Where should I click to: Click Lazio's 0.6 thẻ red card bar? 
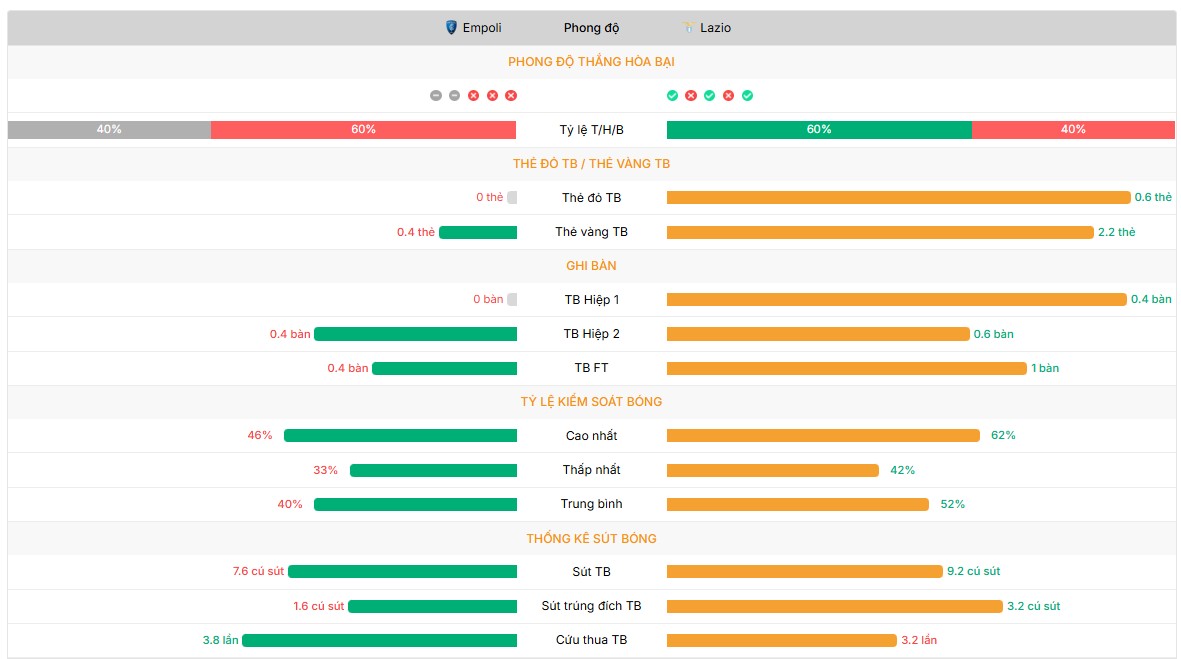(x=899, y=197)
